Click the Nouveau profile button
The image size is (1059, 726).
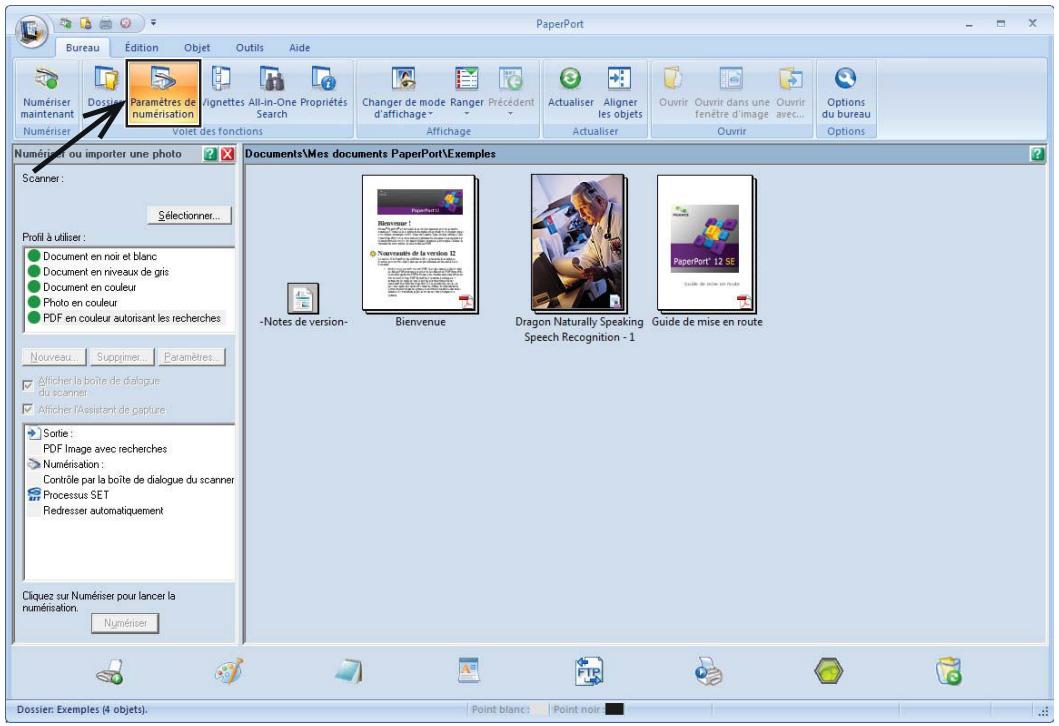pos(54,357)
